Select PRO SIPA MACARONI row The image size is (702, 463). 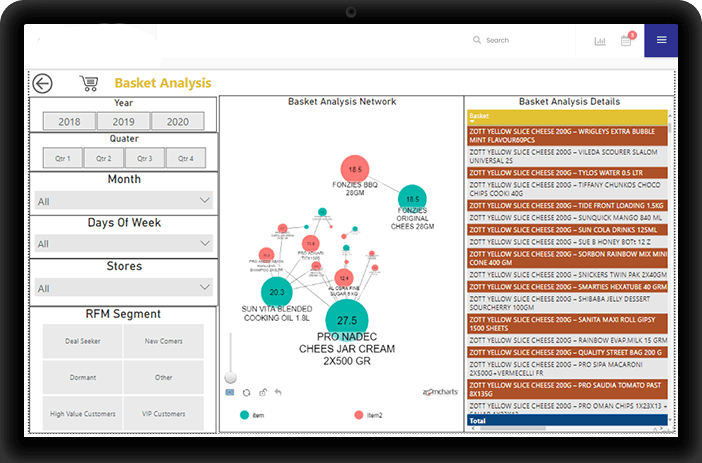[567, 369]
